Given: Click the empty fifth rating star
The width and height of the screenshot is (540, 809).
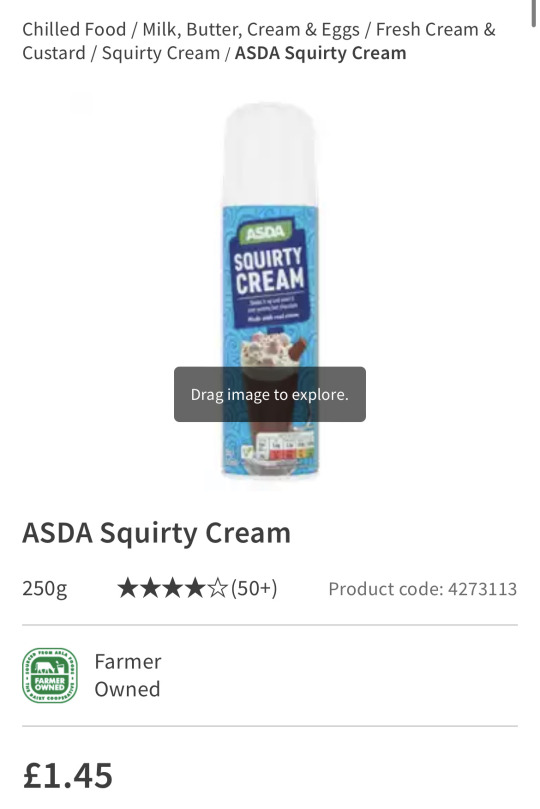Looking at the screenshot, I should pyautogui.click(x=217, y=588).
